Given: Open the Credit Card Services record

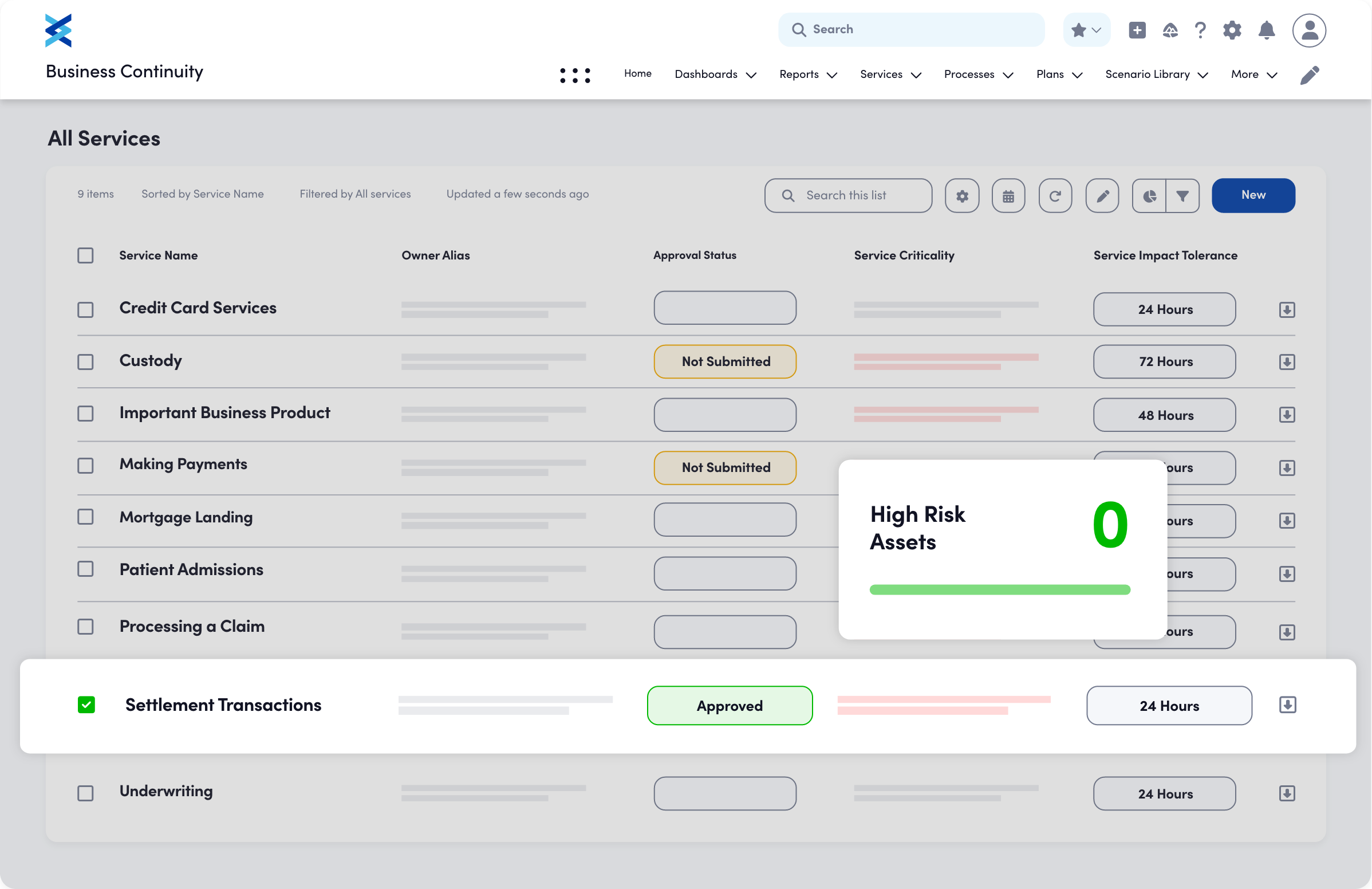Looking at the screenshot, I should (198, 308).
